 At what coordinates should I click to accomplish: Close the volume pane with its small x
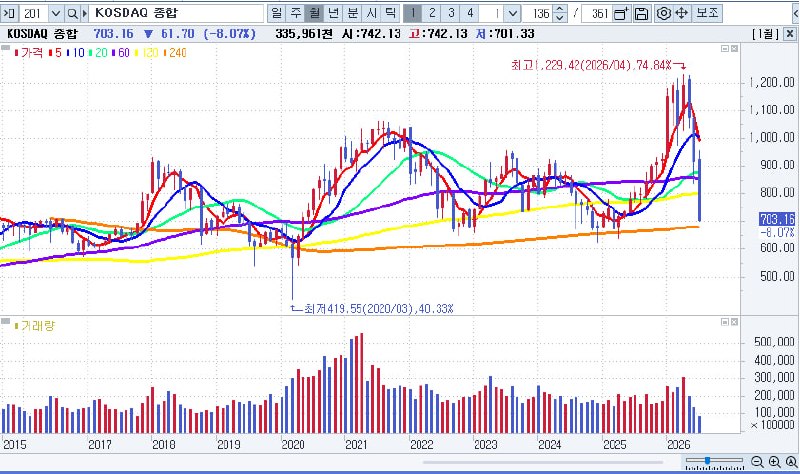[734, 322]
